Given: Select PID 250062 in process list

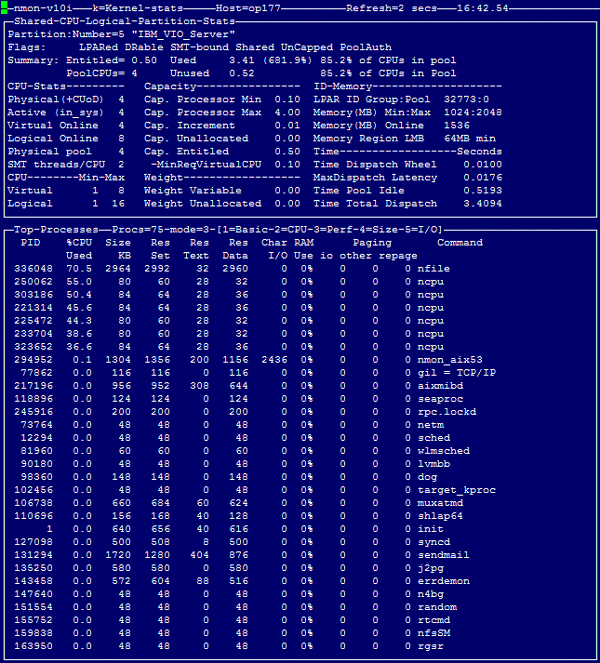Looking at the screenshot, I should pyautogui.click(x=34, y=282).
